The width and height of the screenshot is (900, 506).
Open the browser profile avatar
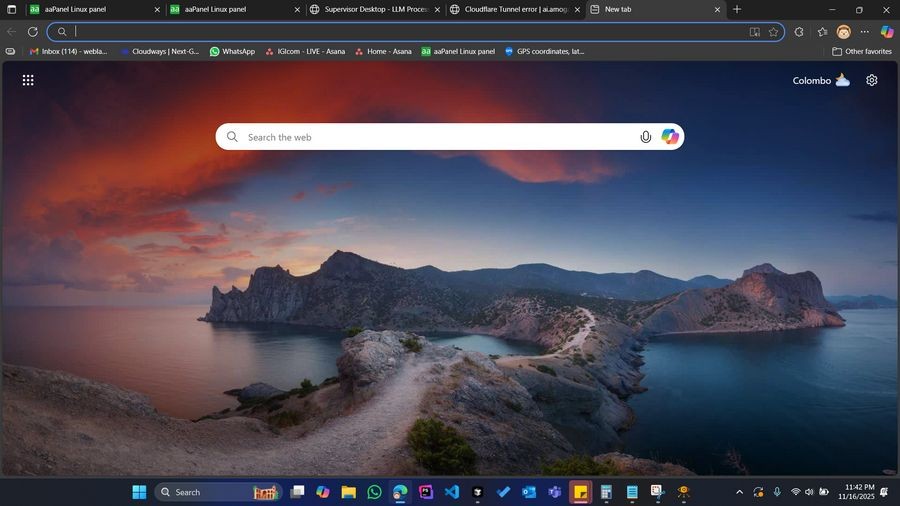[844, 31]
